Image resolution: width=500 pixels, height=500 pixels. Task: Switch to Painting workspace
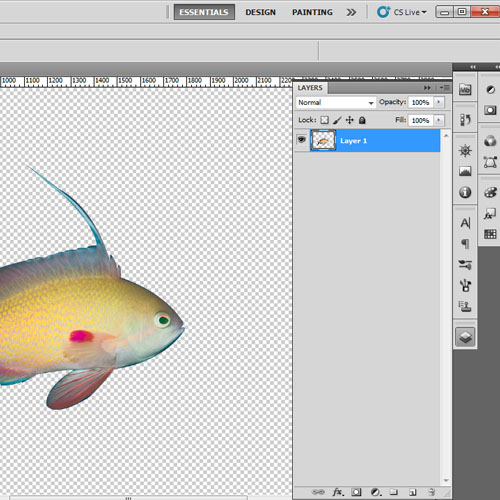[312, 12]
